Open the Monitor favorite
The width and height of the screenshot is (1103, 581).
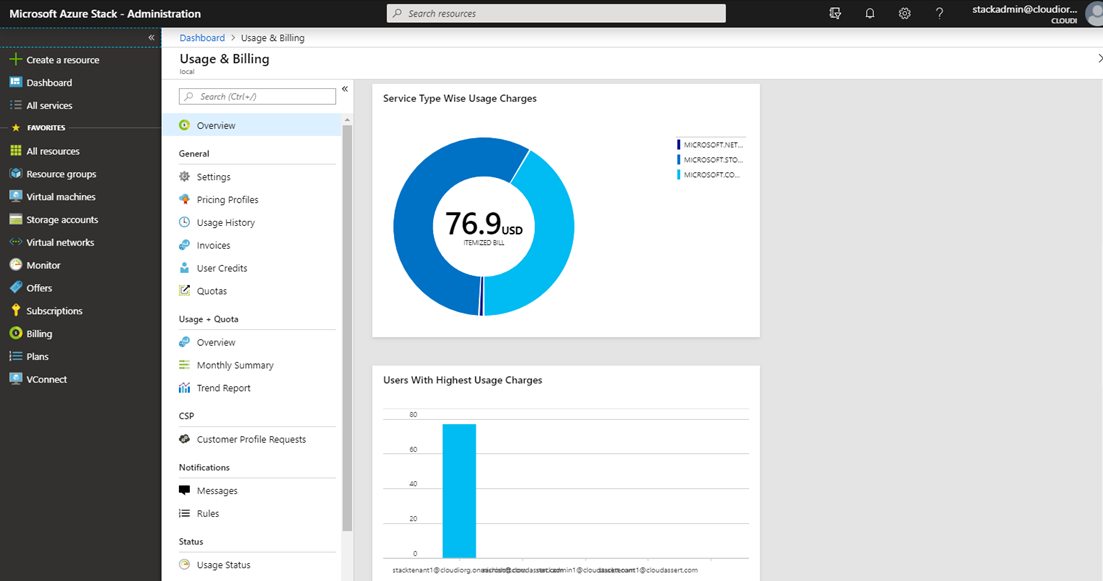click(x=43, y=265)
